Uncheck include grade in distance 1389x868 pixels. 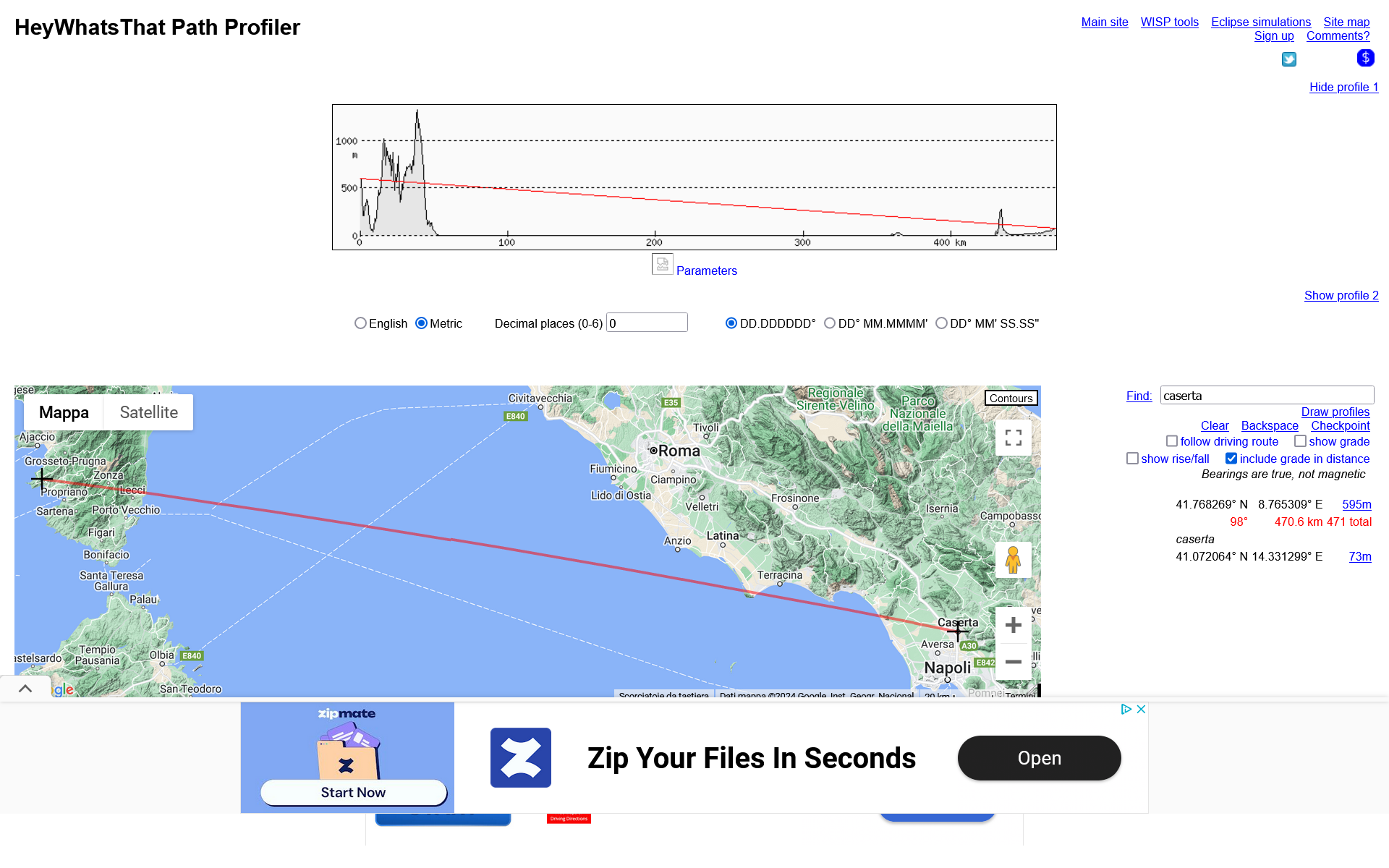point(1231,459)
